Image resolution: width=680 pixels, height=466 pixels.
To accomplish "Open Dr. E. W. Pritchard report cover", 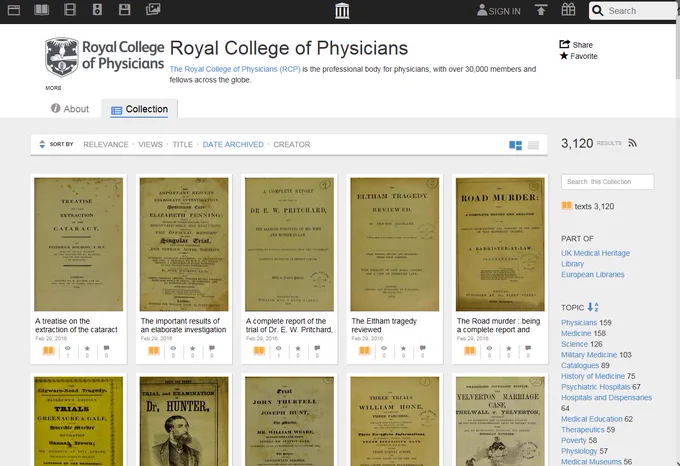I will [x=289, y=244].
